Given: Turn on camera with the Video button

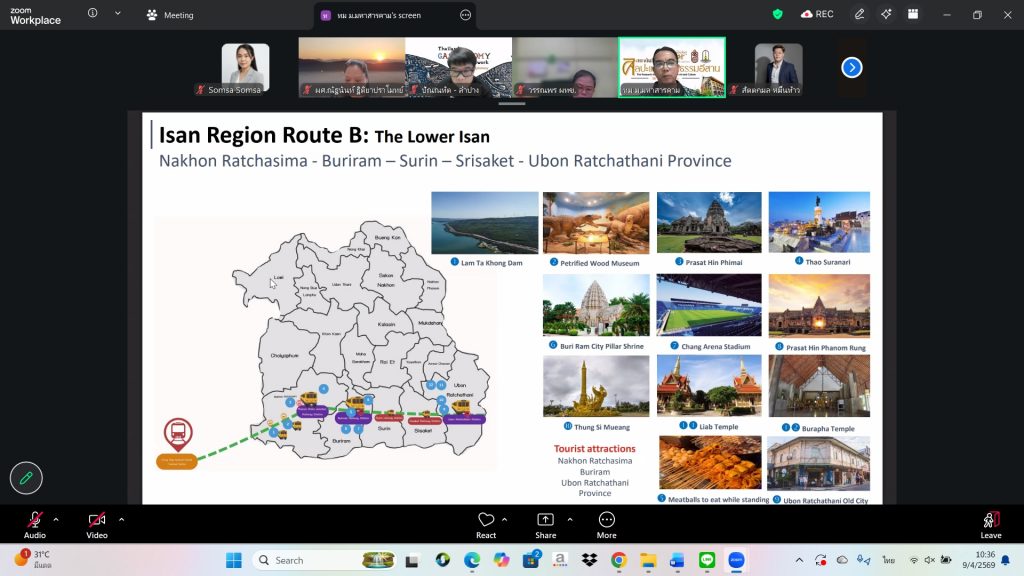Looking at the screenshot, I should (97, 524).
